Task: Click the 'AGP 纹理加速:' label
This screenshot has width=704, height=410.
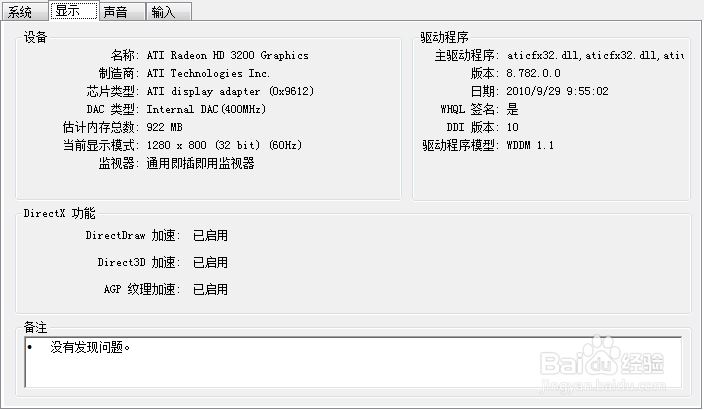Action: click(142, 289)
